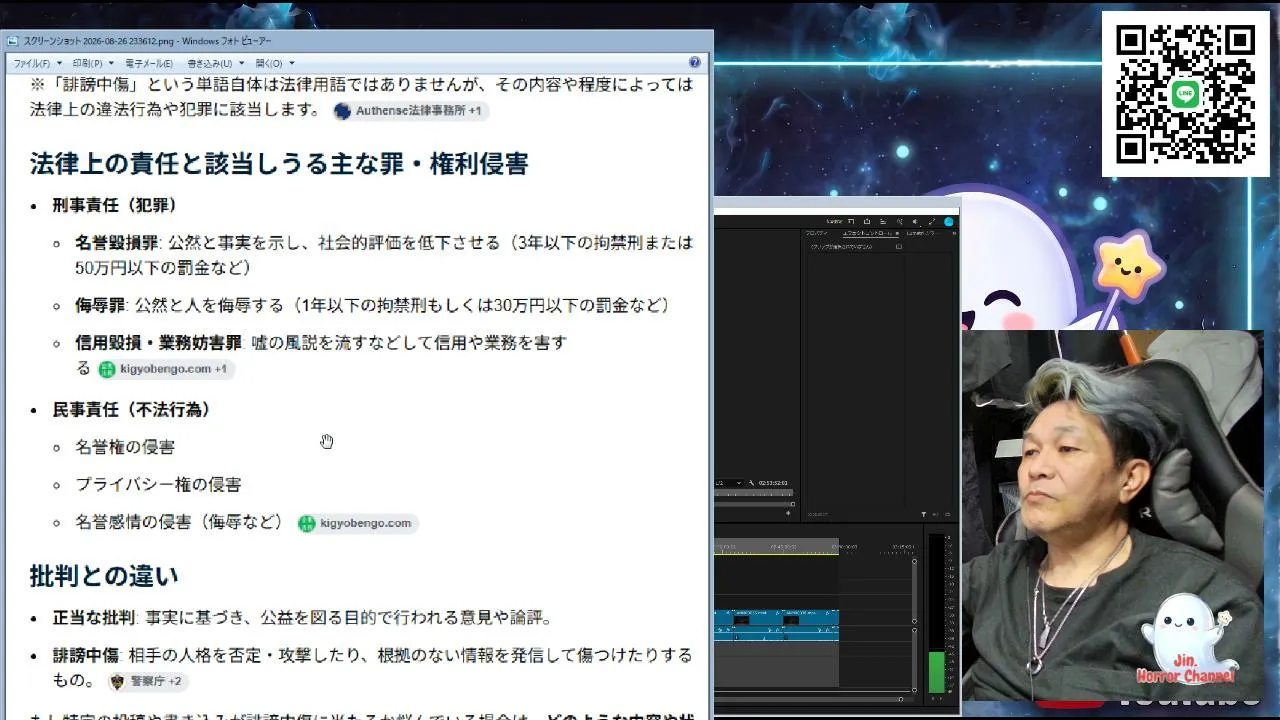Viewport: 1280px width, 720px height.
Task: Click the Photo Viewer title bar icon
Action: (13, 41)
